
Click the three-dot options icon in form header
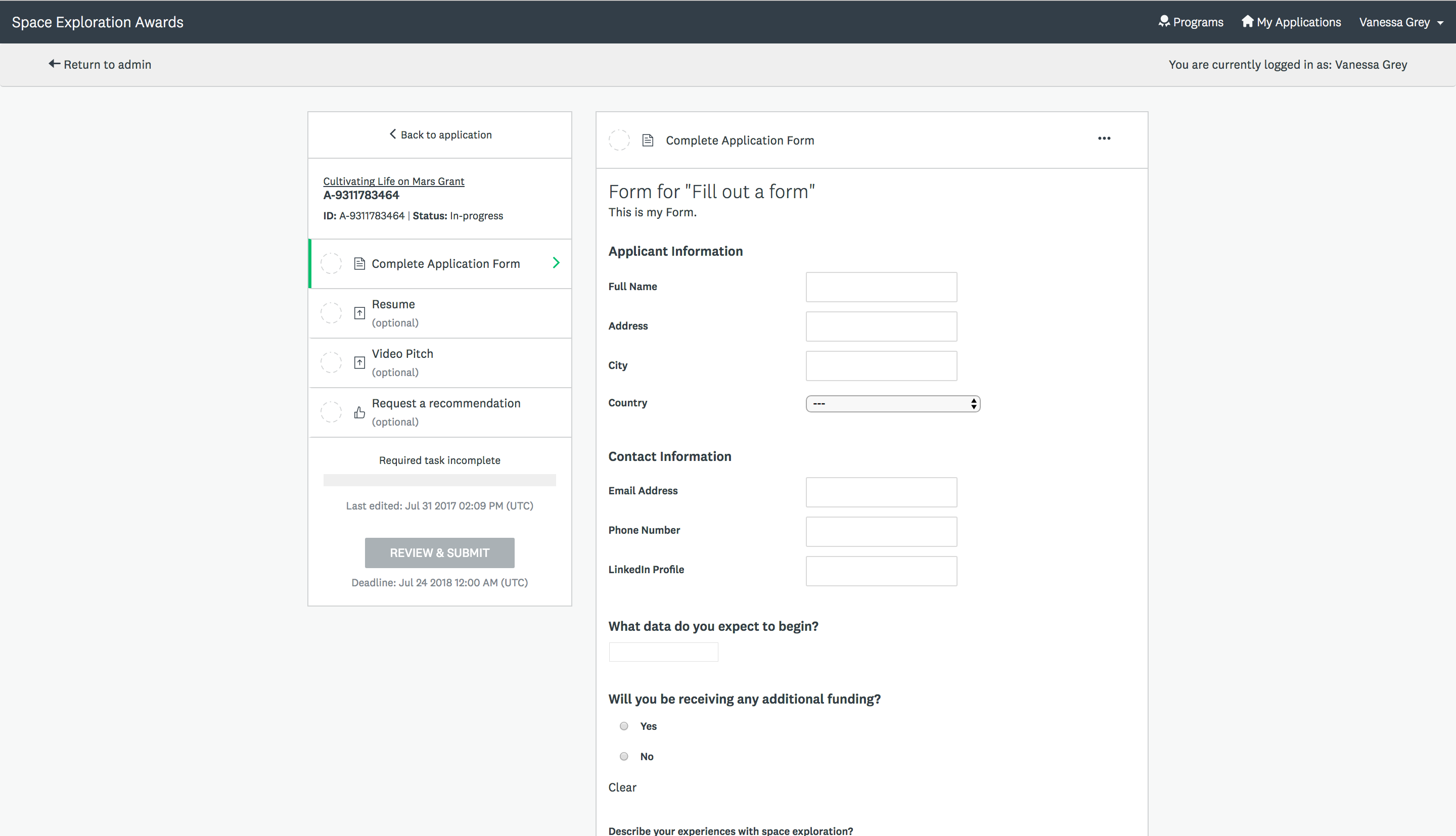point(1104,138)
